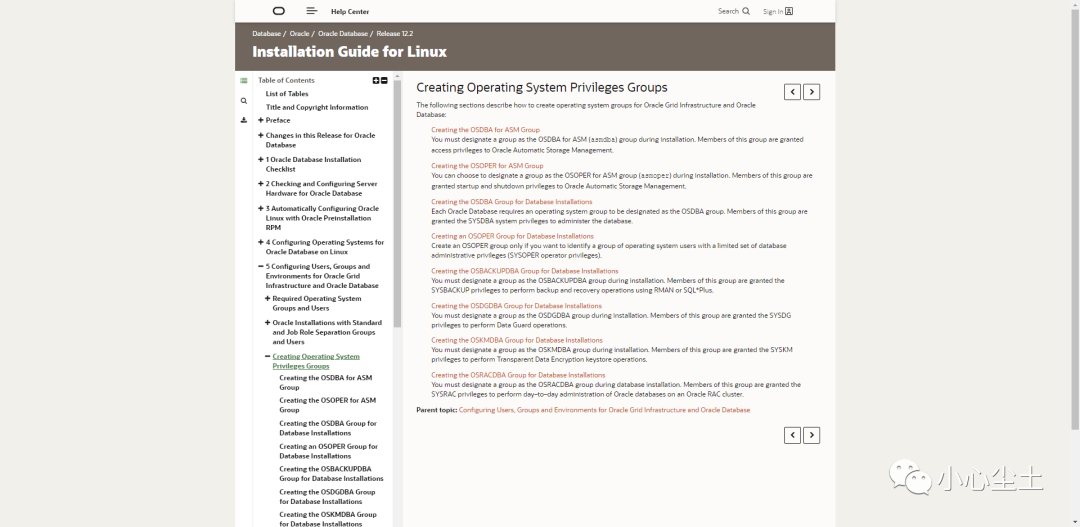
Task: Click bottom previous page arrow
Action: coord(792,435)
